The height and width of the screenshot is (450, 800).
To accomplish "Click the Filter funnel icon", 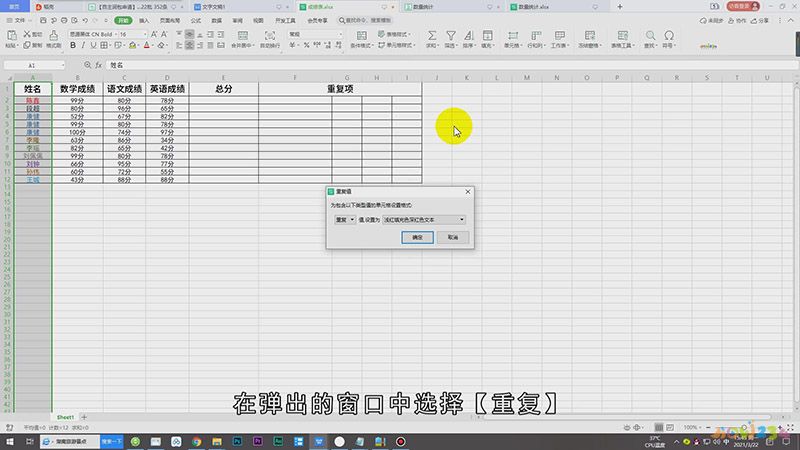I will (451, 36).
